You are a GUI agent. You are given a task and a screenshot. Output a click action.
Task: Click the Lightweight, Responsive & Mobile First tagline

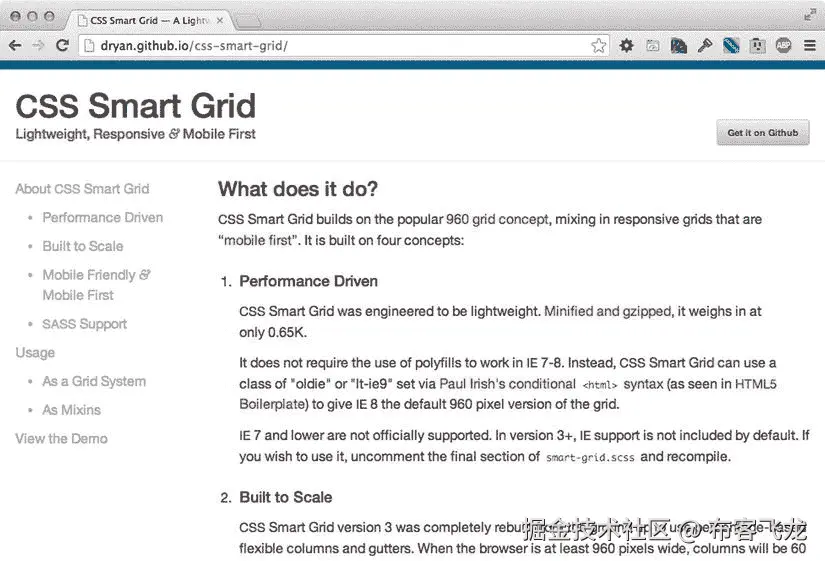135,134
